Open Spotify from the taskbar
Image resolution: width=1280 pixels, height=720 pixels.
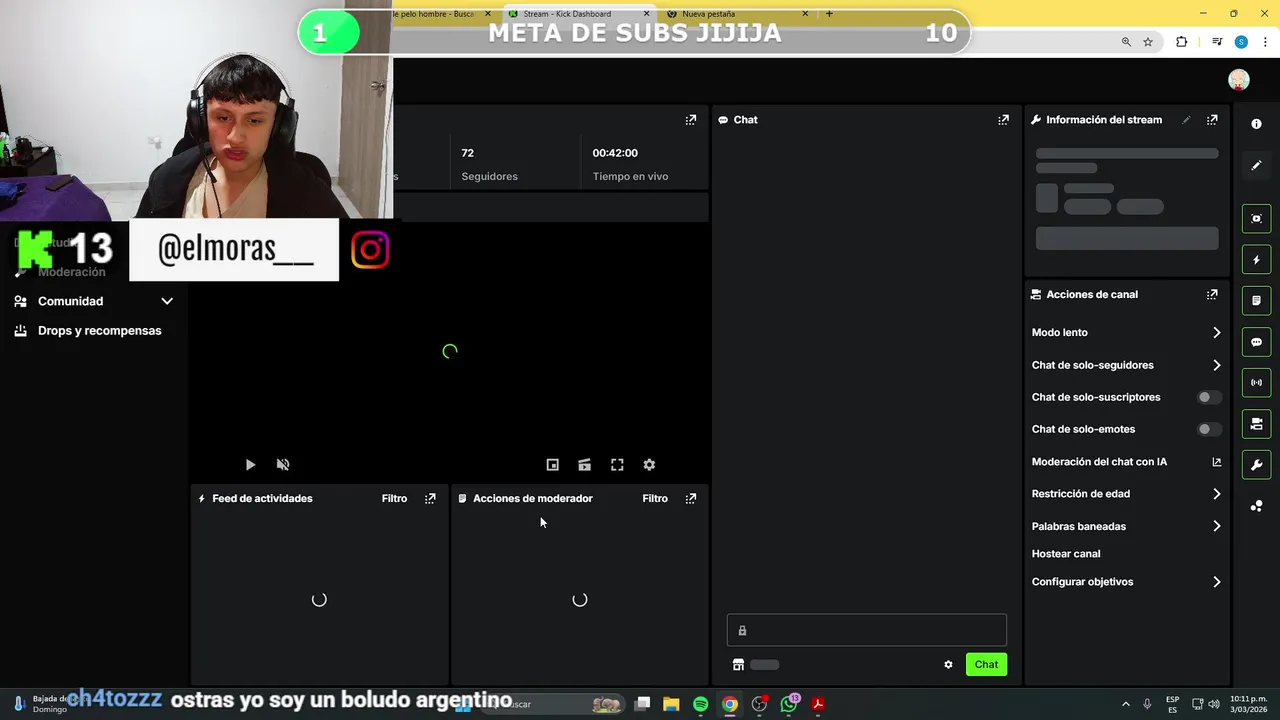click(700, 704)
